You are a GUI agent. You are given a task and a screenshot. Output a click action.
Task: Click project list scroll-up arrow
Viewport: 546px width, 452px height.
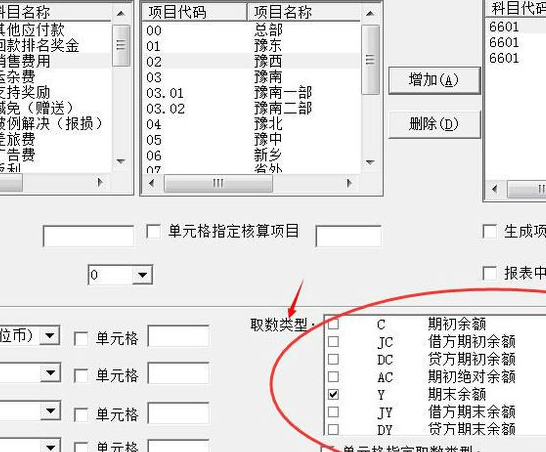[370, 14]
